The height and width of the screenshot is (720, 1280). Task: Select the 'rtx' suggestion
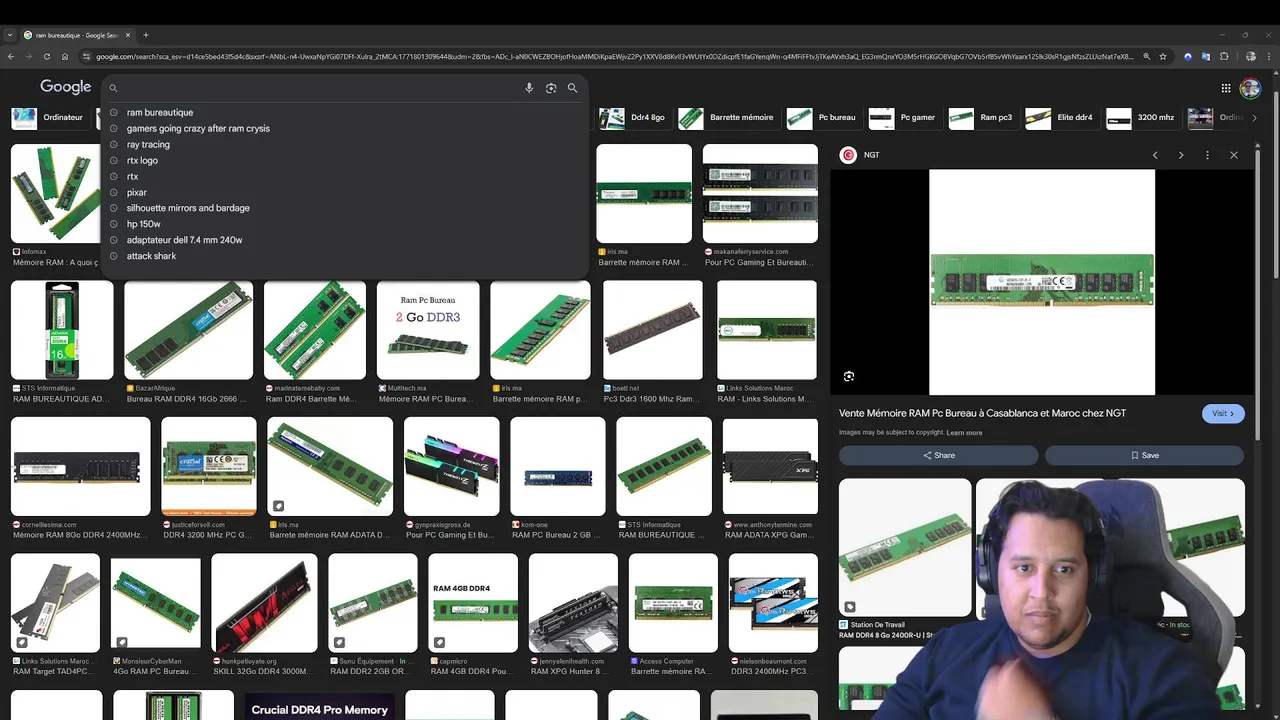[x=132, y=176]
